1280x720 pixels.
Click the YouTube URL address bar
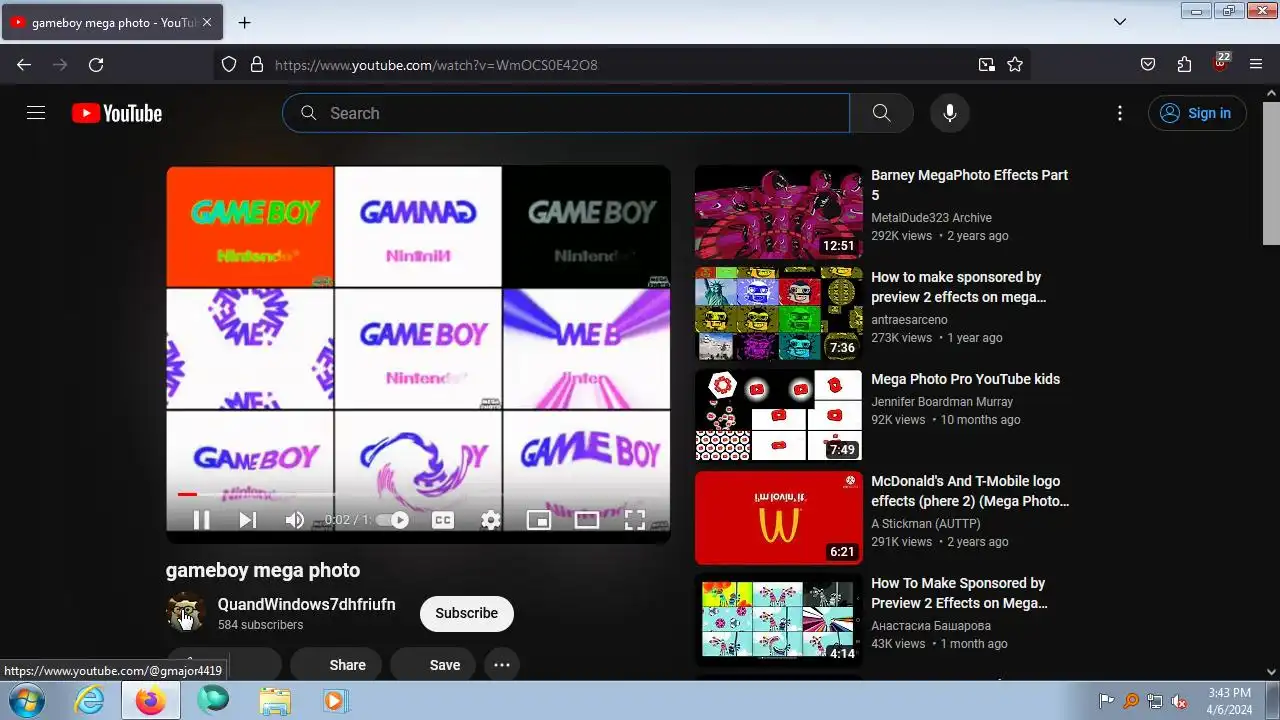620,65
